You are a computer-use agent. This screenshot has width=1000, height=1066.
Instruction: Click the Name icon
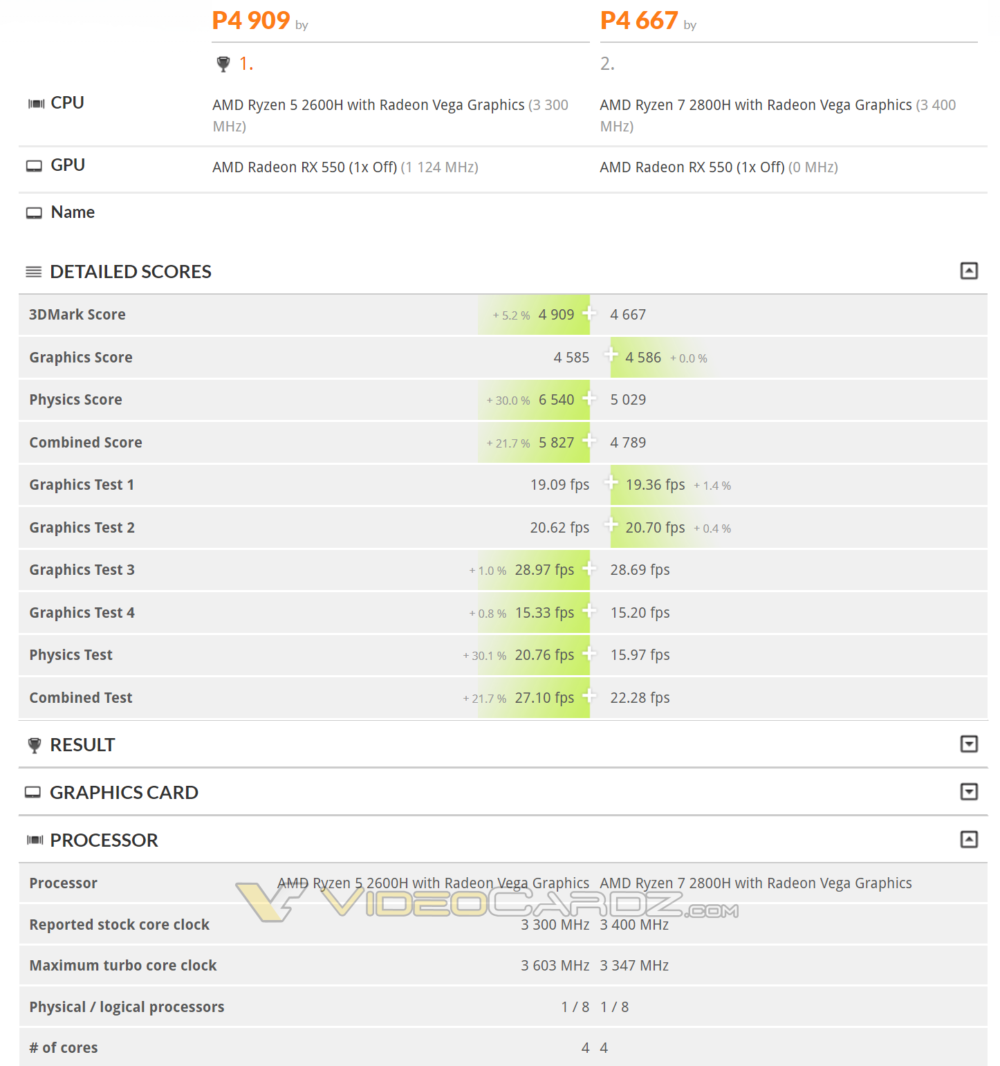coord(33,212)
